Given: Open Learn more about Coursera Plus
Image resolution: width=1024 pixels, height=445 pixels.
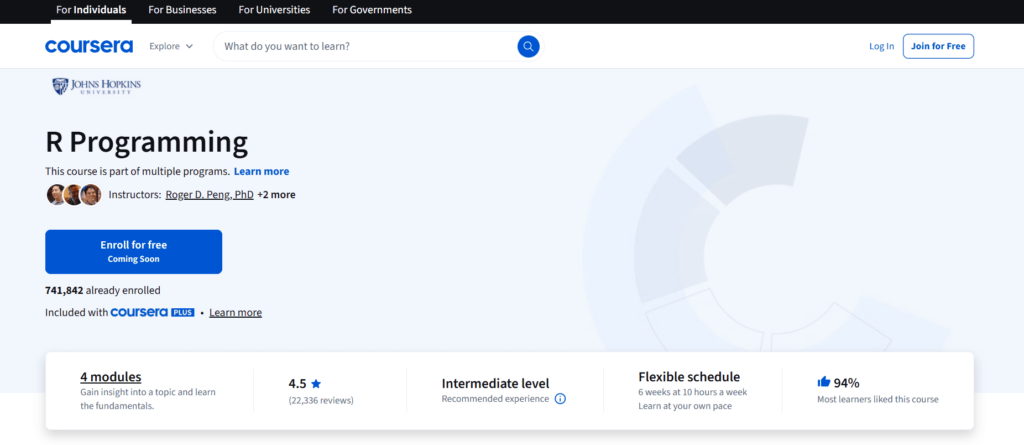Looking at the screenshot, I should click(236, 312).
